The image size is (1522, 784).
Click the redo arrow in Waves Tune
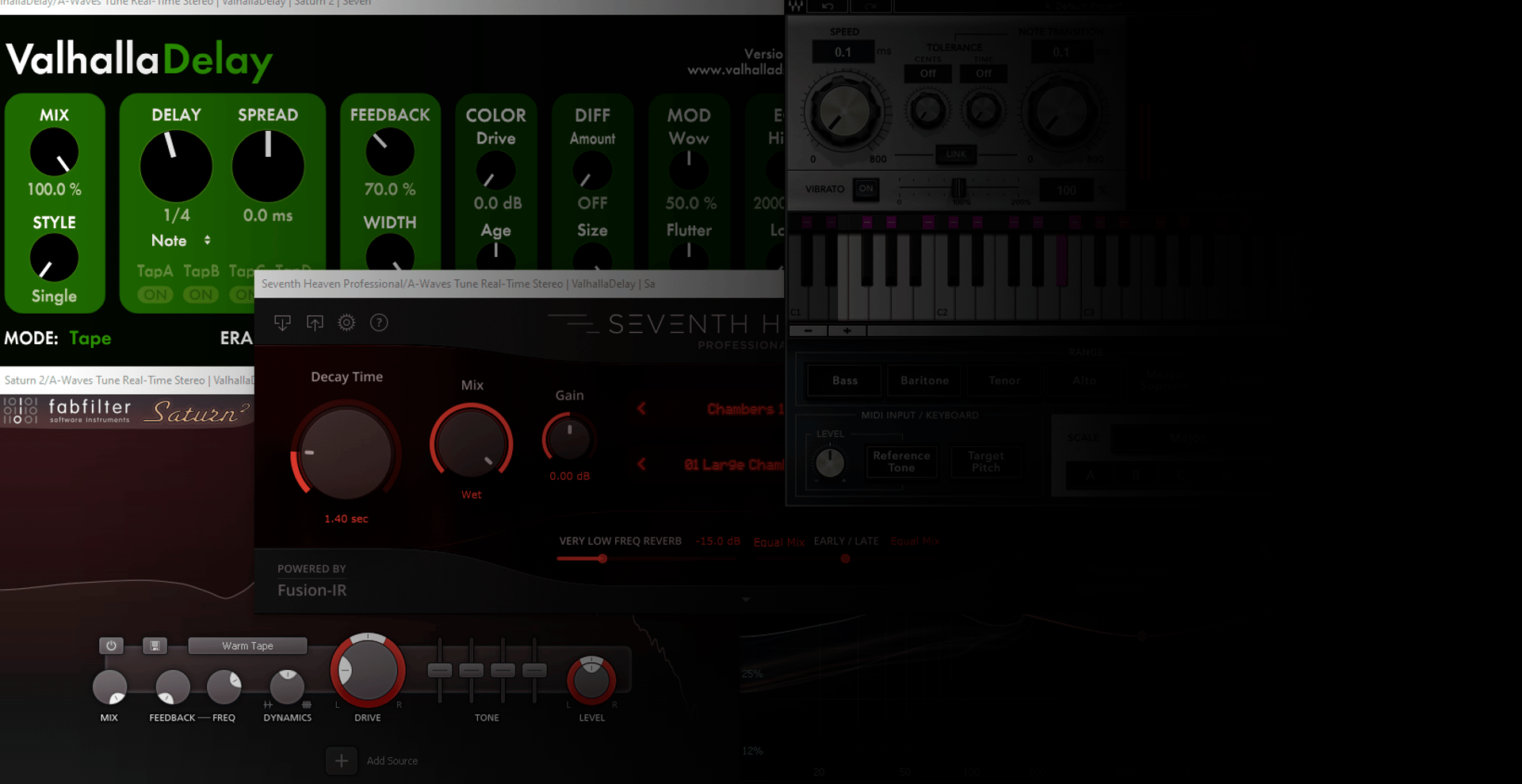(870, 6)
